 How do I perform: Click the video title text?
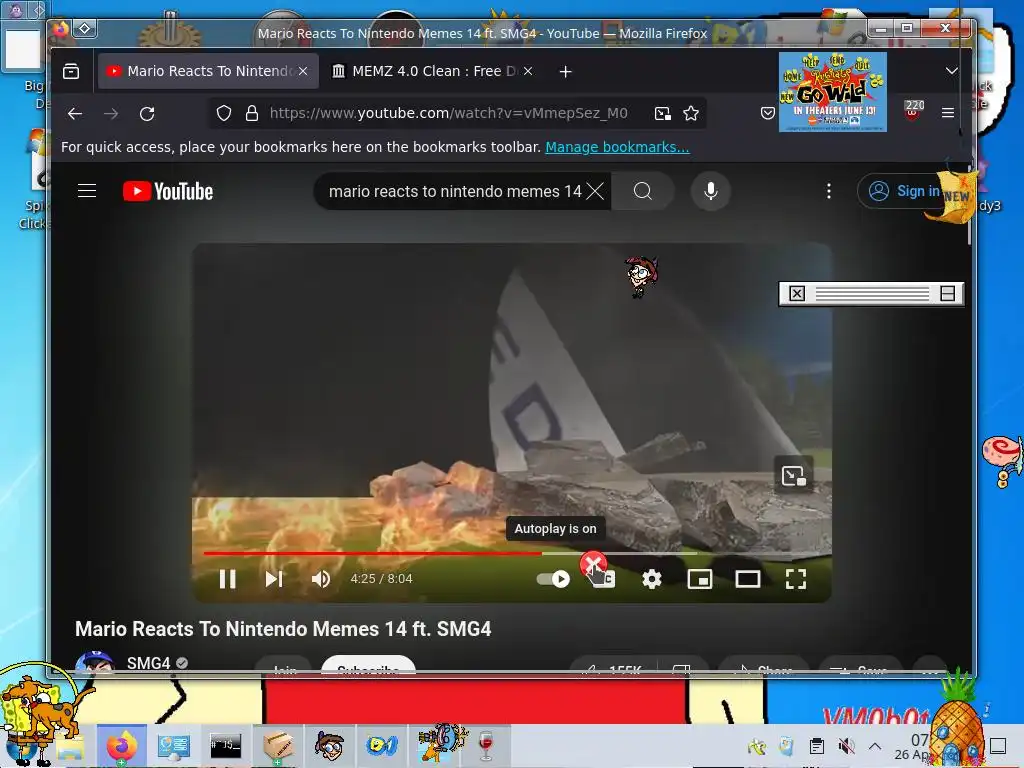tap(283, 629)
